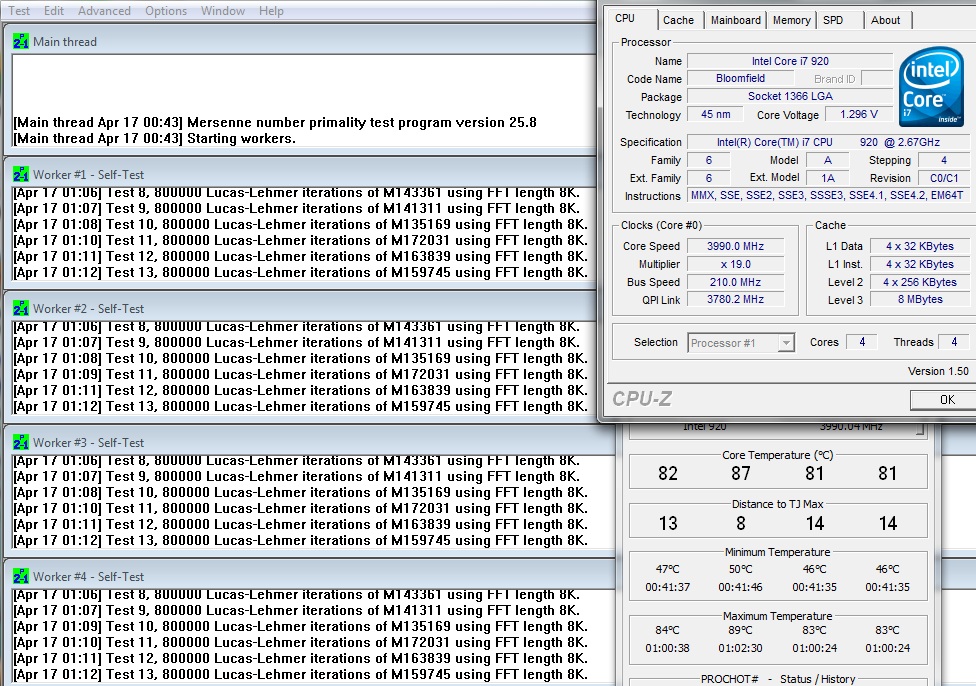Click the Cores count value in CPU-Z
Viewport: 976px width, 686px height.
point(862,342)
